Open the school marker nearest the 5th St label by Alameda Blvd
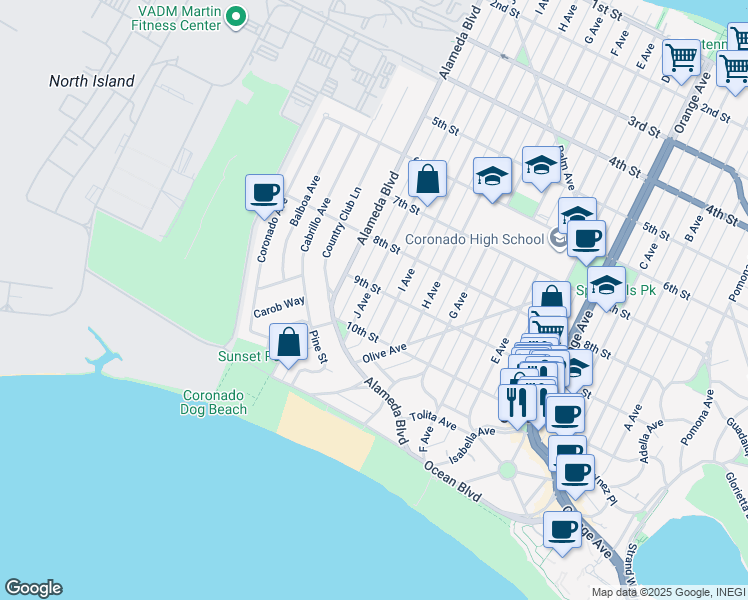Viewport: 748px width, 600px height. (x=492, y=176)
